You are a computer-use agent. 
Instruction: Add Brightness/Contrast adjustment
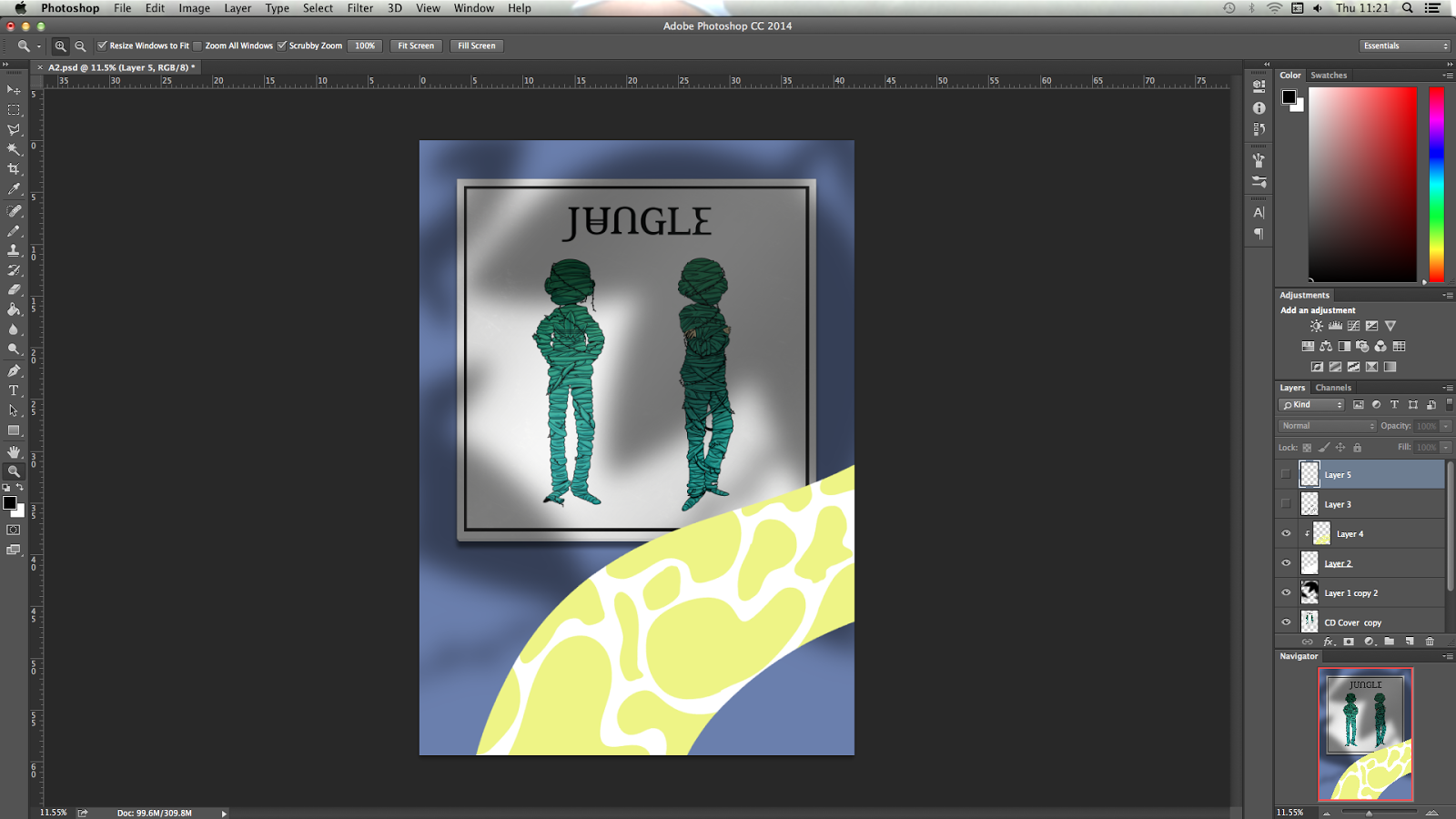(1317, 326)
